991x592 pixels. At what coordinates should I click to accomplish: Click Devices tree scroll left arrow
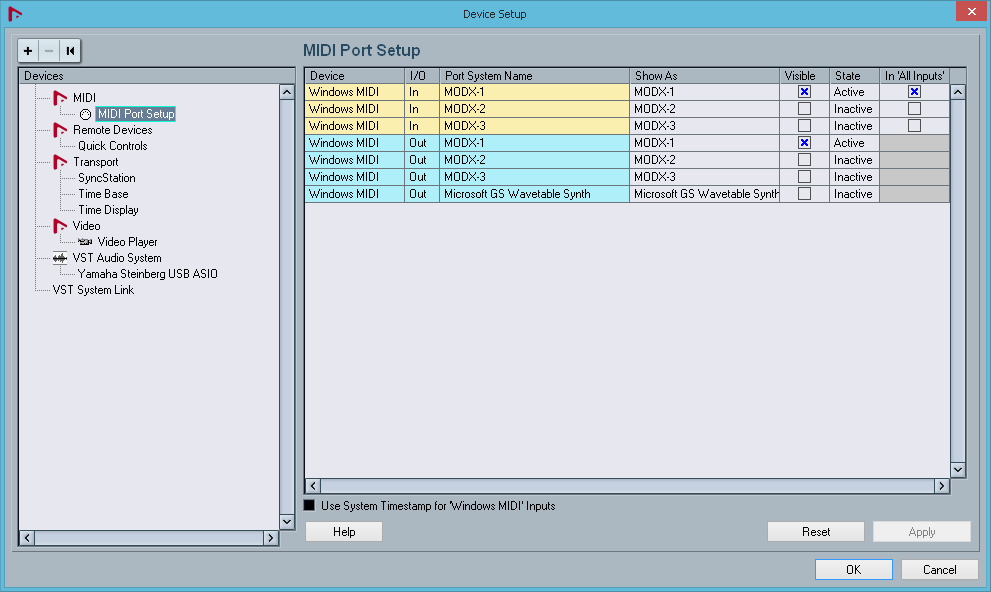(x=27, y=538)
